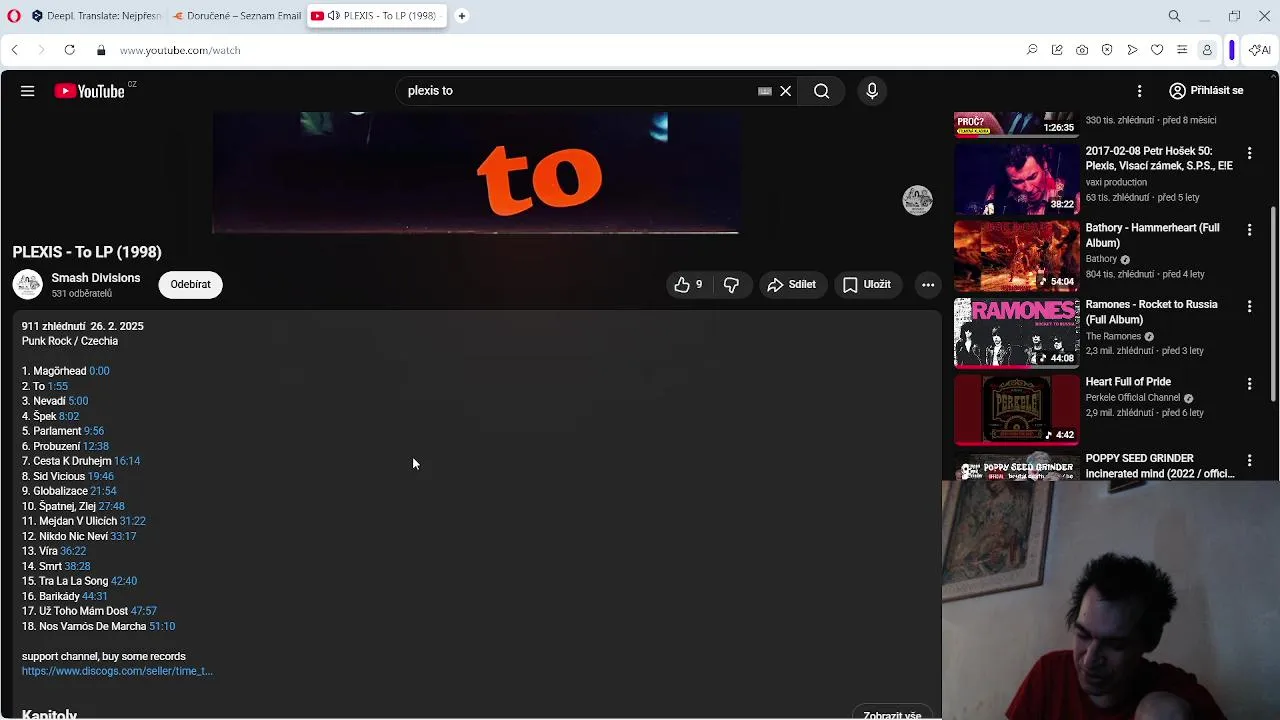Open options menu for Bathory Hammerheart video
Image resolution: width=1280 pixels, height=720 pixels.
[1249, 230]
